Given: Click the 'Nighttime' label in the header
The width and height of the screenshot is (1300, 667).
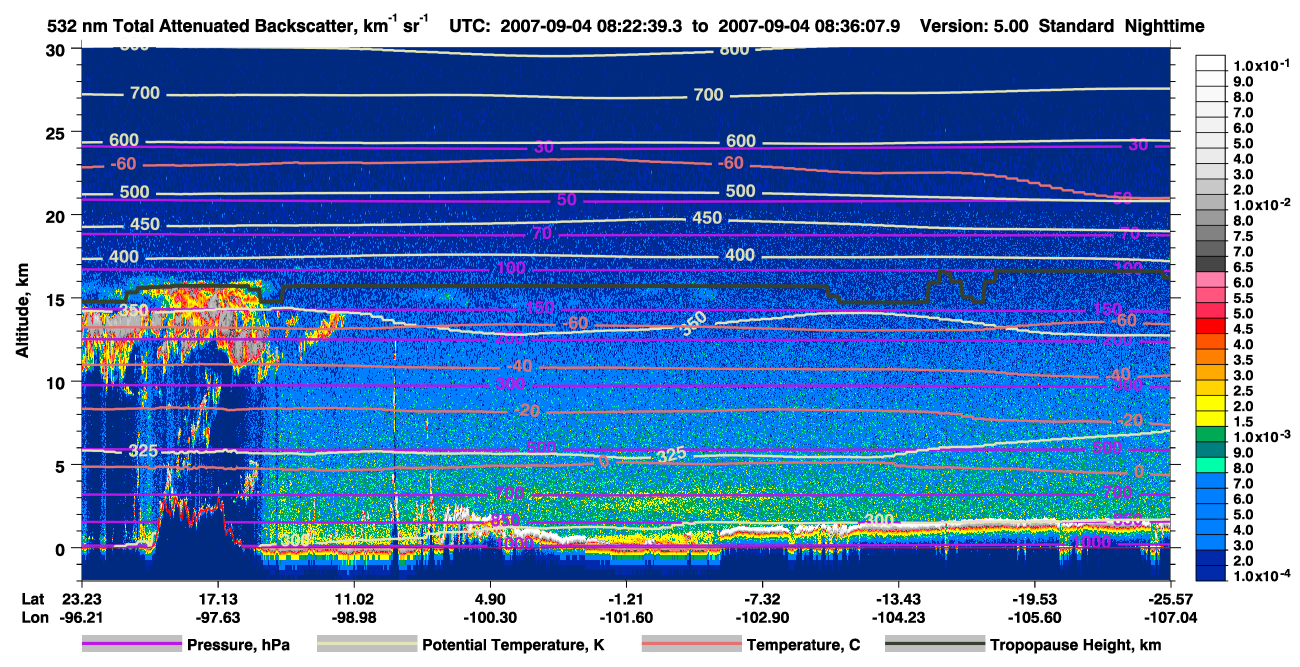Looking at the screenshot, I should click(1164, 27).
